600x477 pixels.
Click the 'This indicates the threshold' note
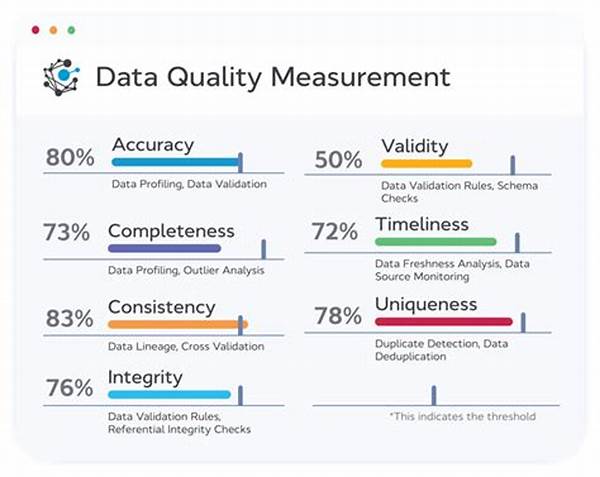pos(462,416)
